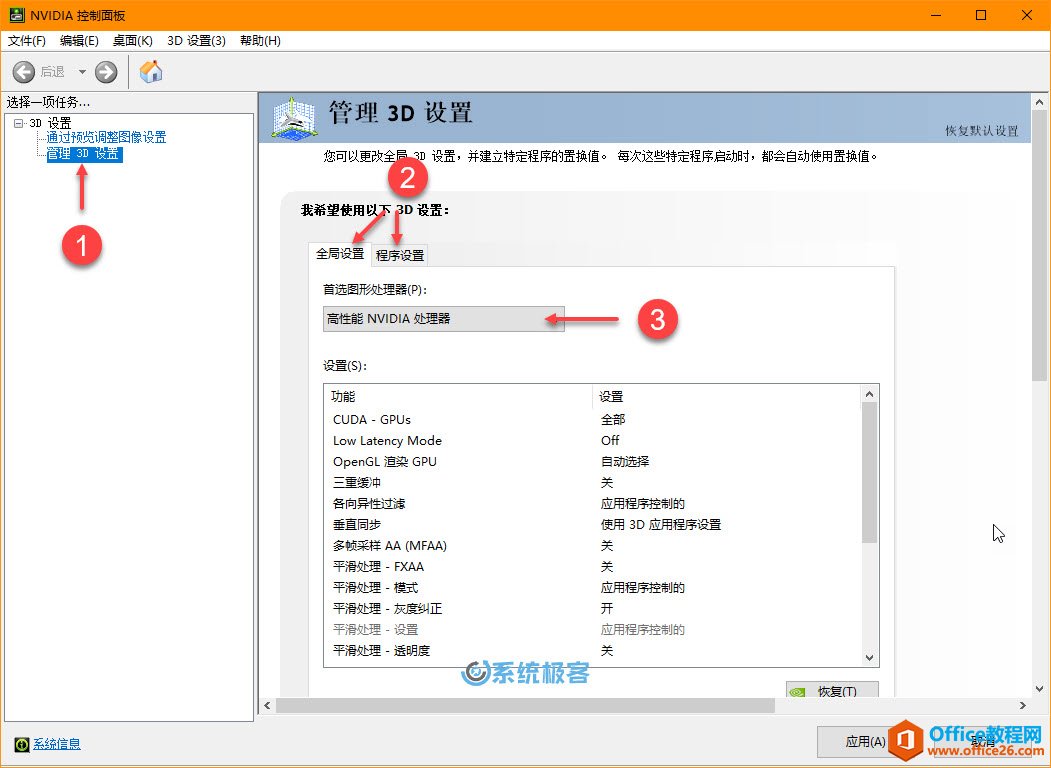
Task: Click the 恢复(T) button
Action: click(x=832, y=690)
